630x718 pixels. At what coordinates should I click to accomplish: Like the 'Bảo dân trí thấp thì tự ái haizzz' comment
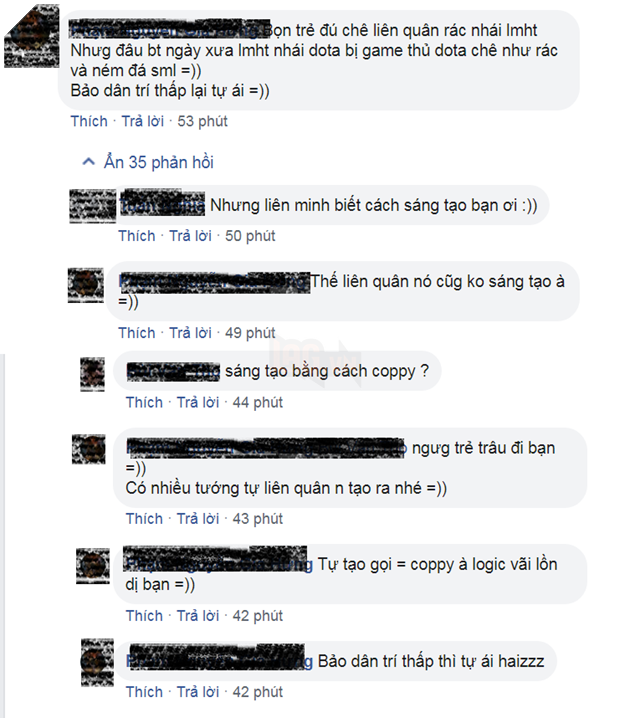tap(144, 692)
